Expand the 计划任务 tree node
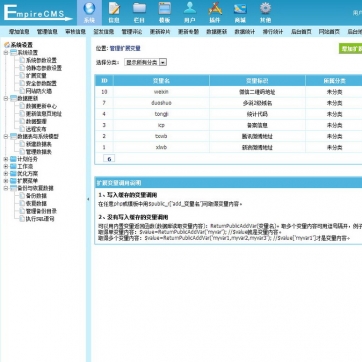Viewport: 362px width, 362px height. (6, 159)
